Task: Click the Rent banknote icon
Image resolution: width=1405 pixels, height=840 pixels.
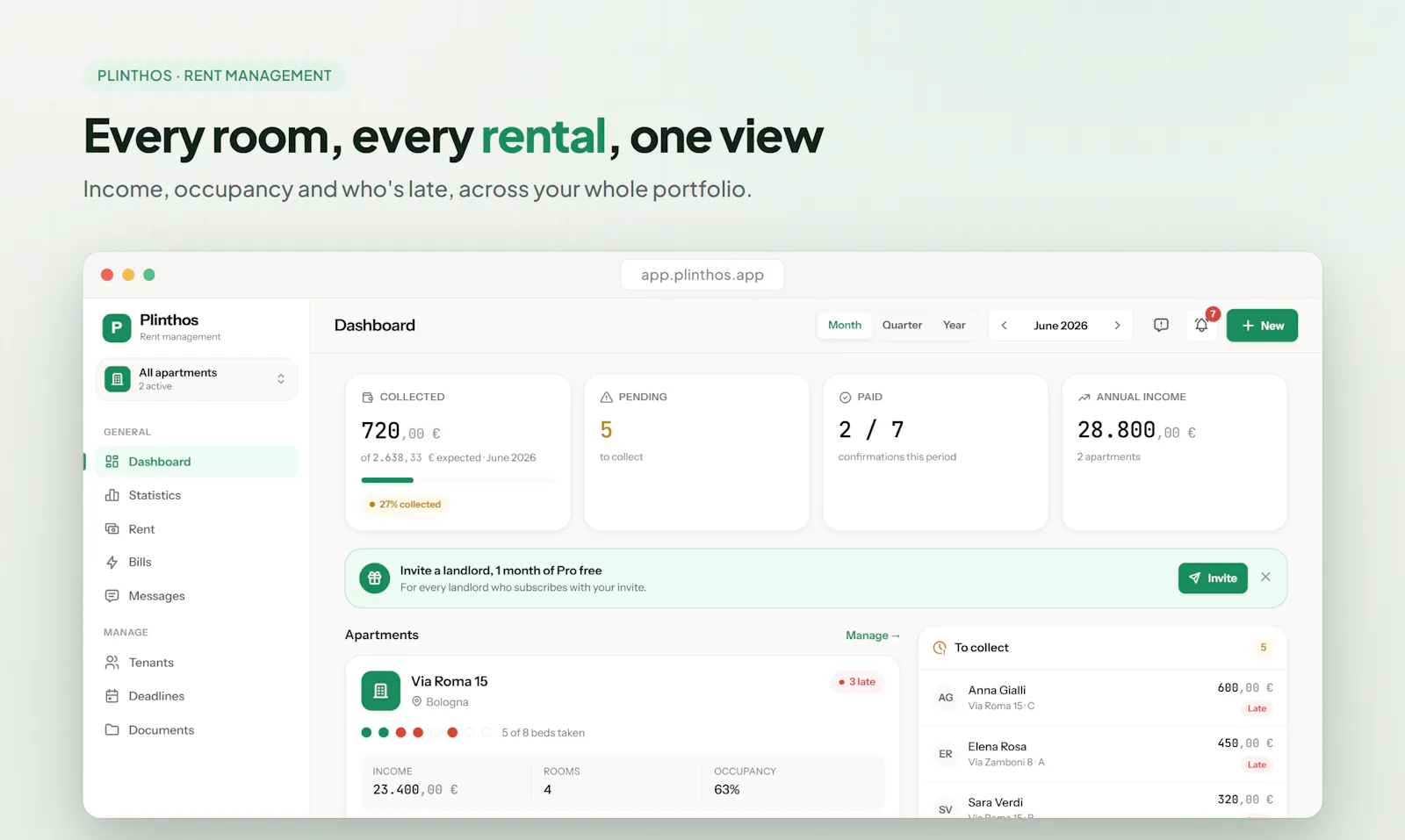Action: (112, 529)
